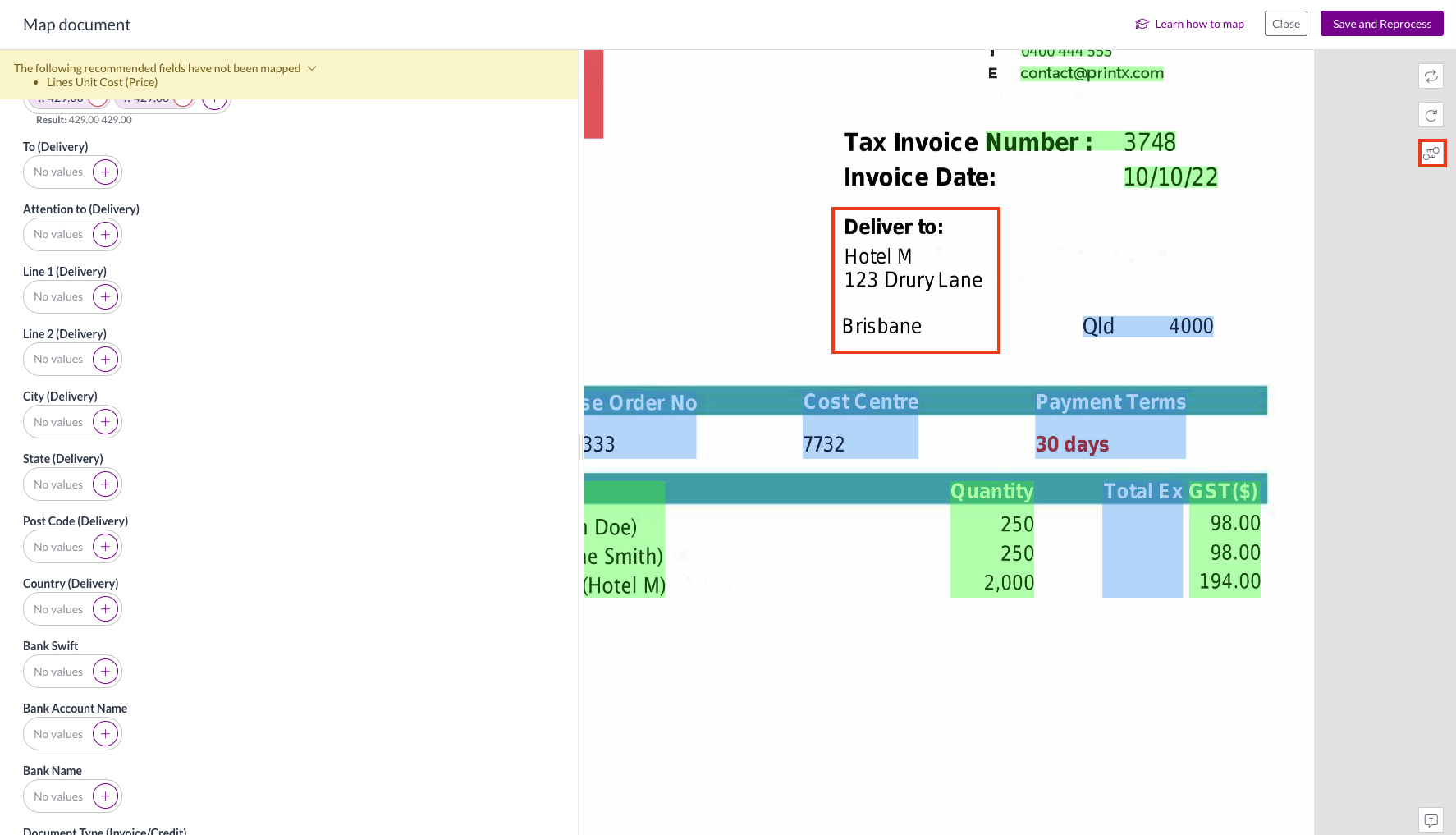This screenshot has height=835, width=1456.
Task: Add value to Post Code (Delivery) field
Action: [x=106, y=547]
